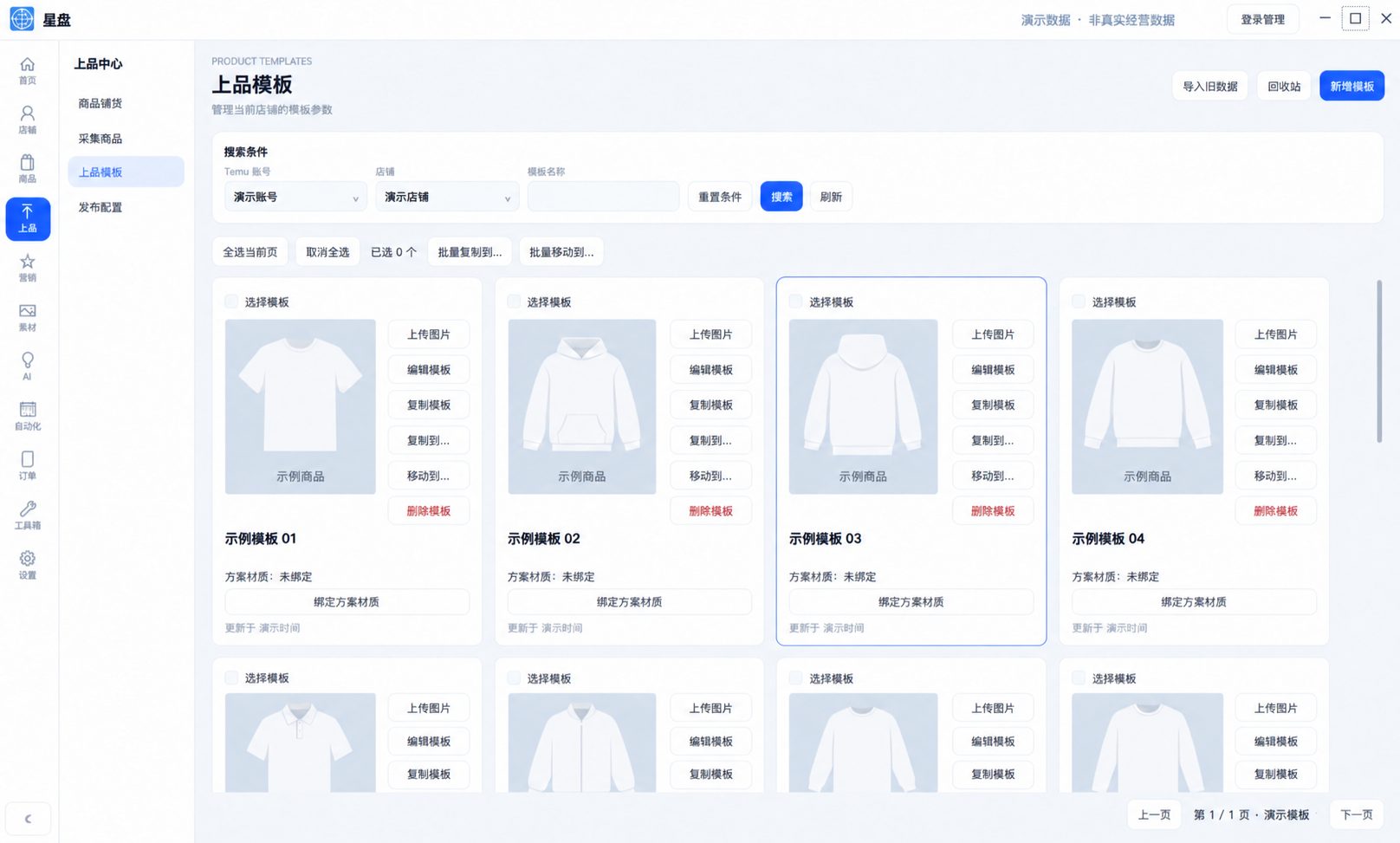Open 营销 star icon
The image size is (1400, 843).
pyautogui.click(x=28, y=268)
